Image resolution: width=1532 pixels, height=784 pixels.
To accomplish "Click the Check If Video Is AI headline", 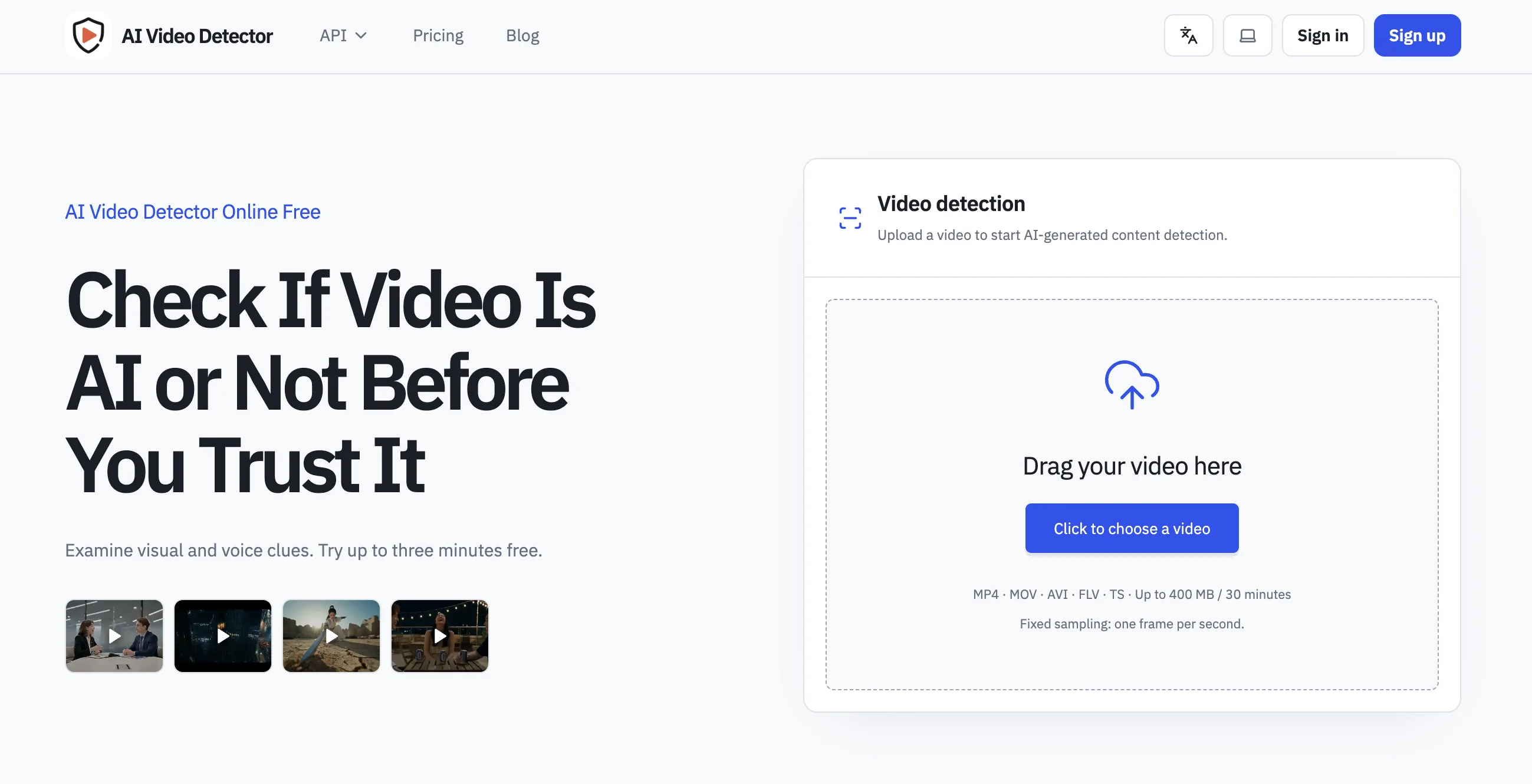I will pos(331,381).
